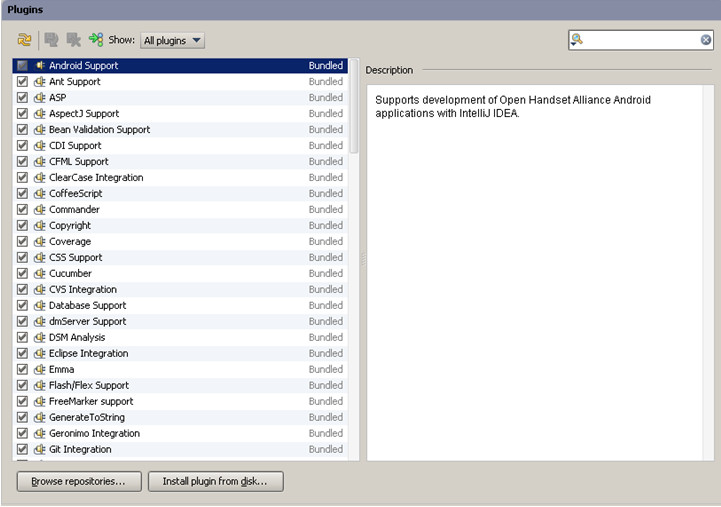Uncheck the AspectJ Support plugin

(22, 114)
